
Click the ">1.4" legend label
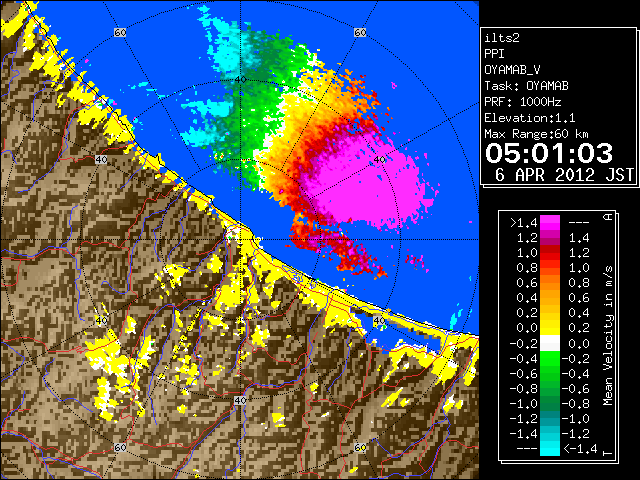click(x=523, y=223)
